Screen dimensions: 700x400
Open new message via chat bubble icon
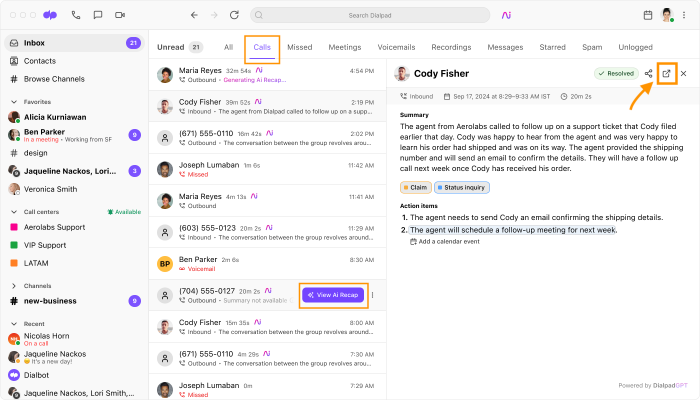pos(97,15)
